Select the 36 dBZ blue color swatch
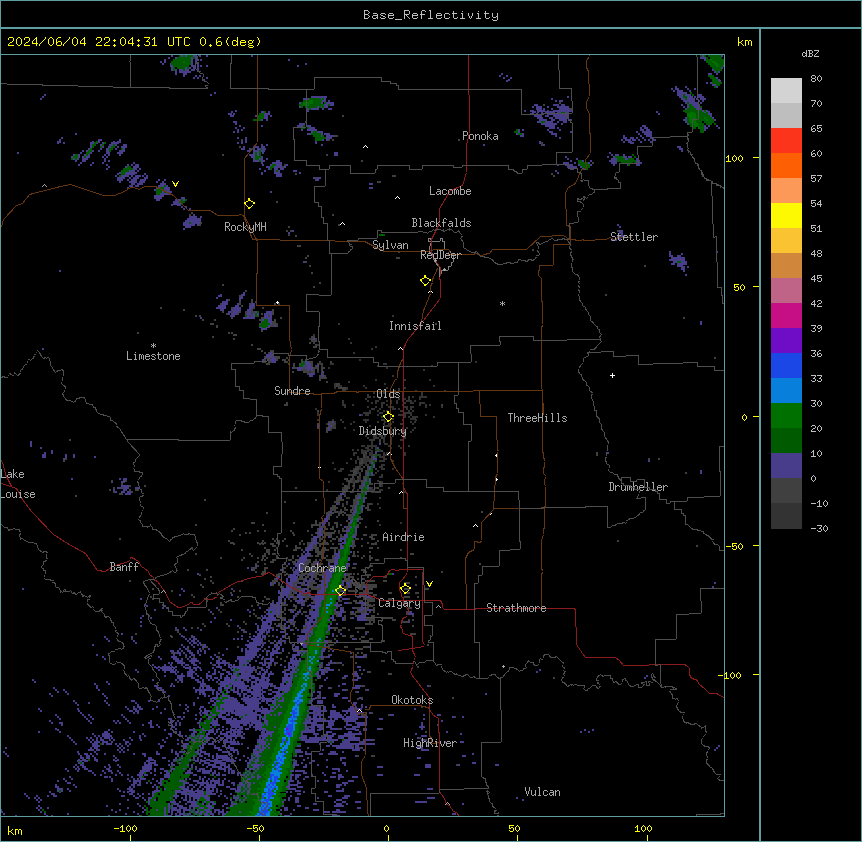The image size is (862, 842). pos(786,365)
